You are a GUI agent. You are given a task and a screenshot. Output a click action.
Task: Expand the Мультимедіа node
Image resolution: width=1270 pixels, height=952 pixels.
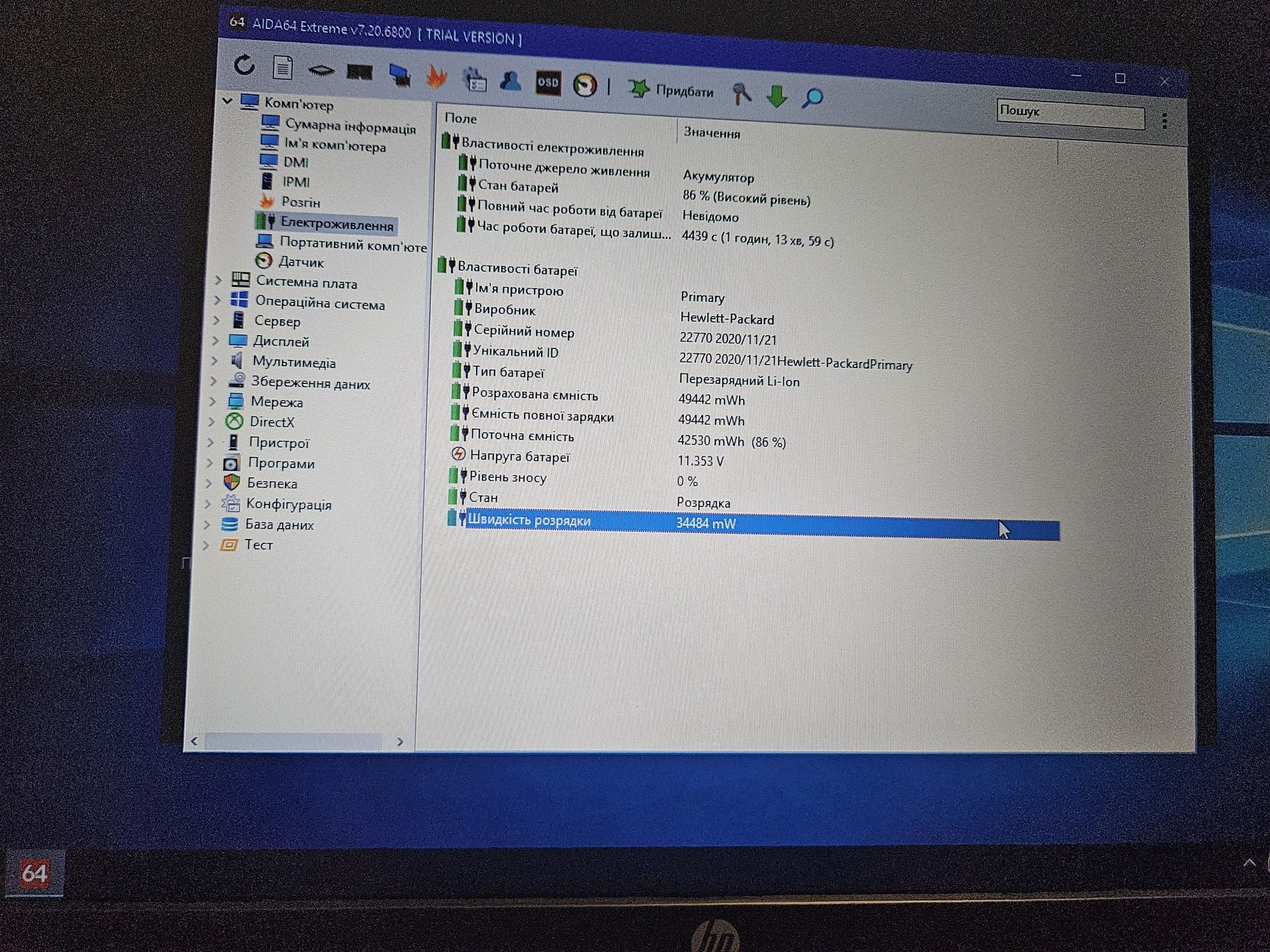click(215, 360)
